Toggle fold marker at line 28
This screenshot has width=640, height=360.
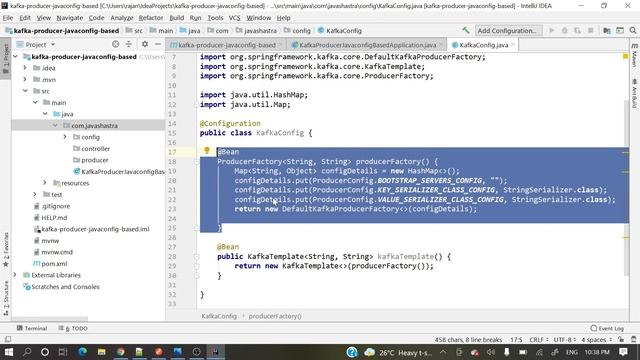coord(196,257)
